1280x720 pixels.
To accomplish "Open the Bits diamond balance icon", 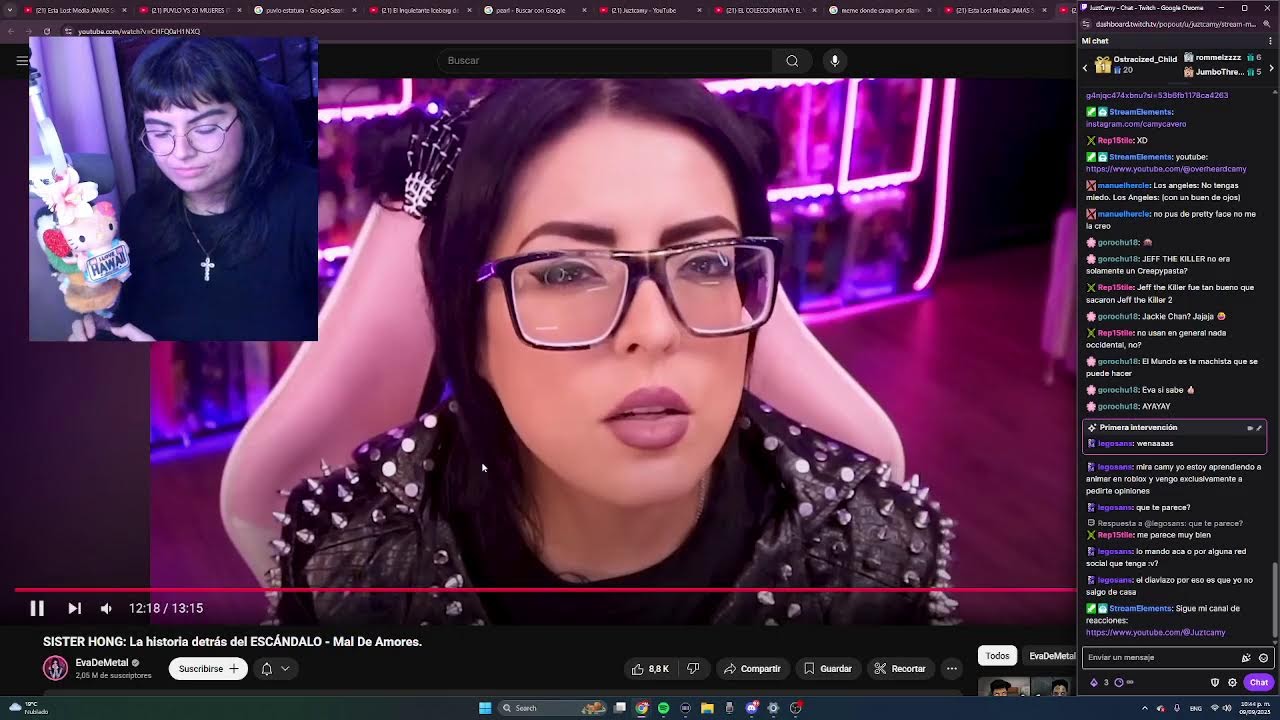I will [x=1094, y=683].
